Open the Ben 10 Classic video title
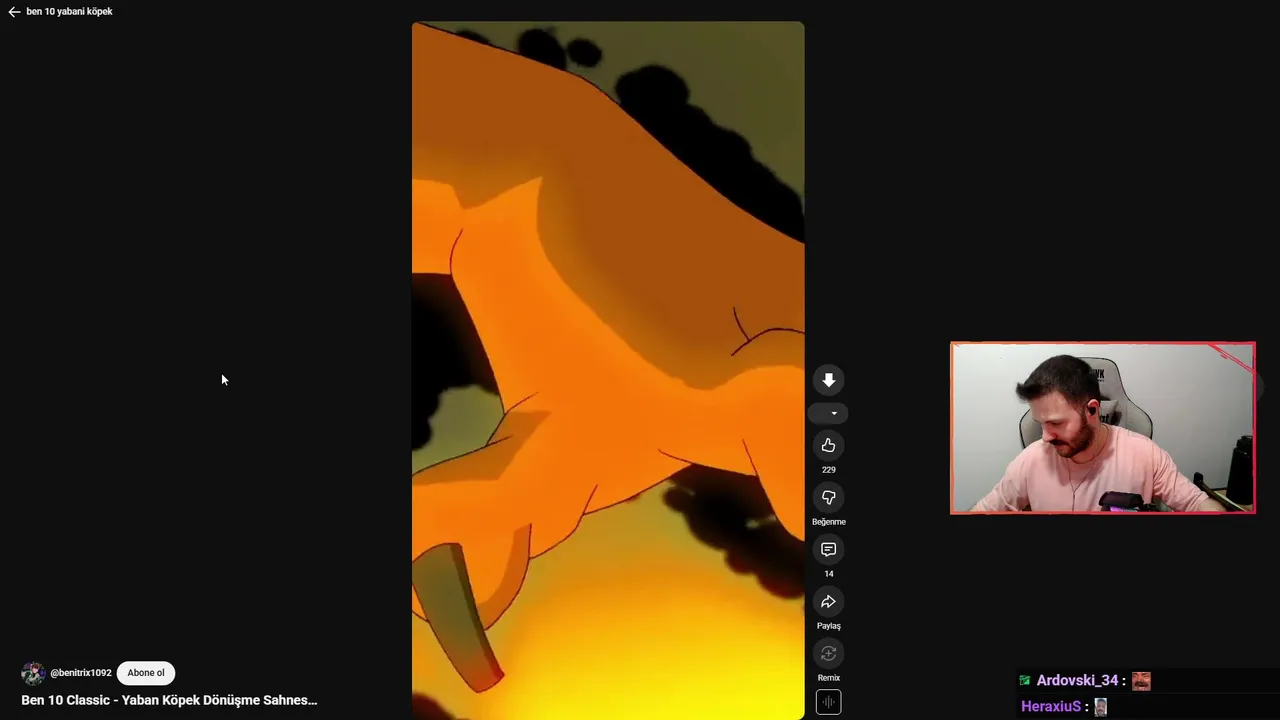The width and height of the screenshot is (1280, 720). [x=169, y=700]
